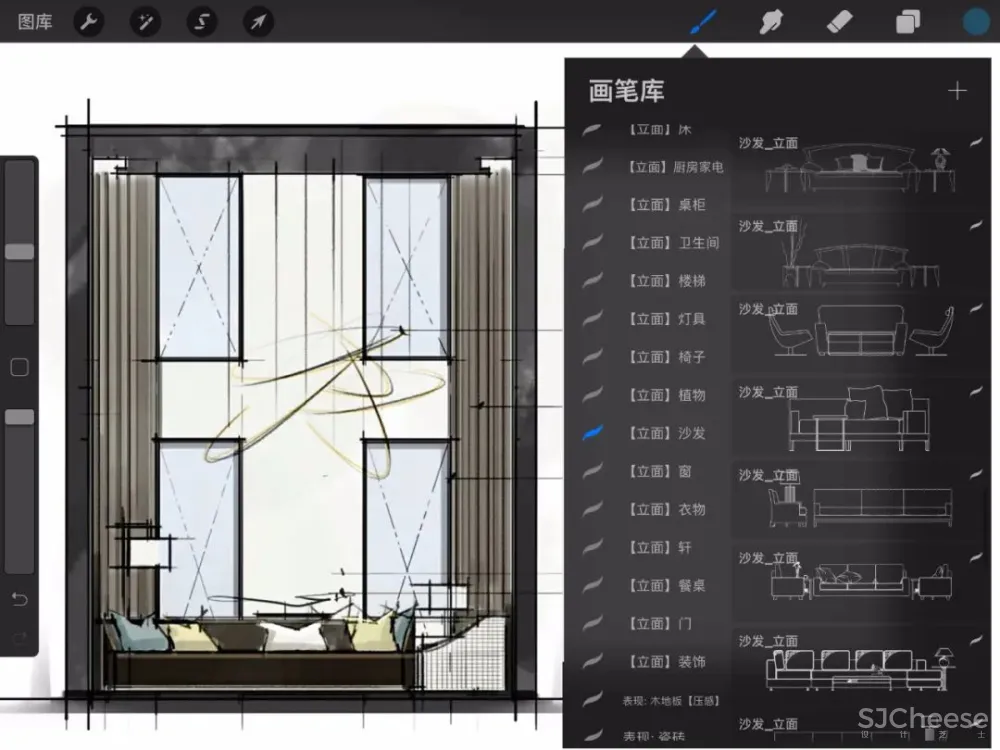Select the Selection S tool
The height and width of the screenshot is (750, 1000).
coord(203,22)
